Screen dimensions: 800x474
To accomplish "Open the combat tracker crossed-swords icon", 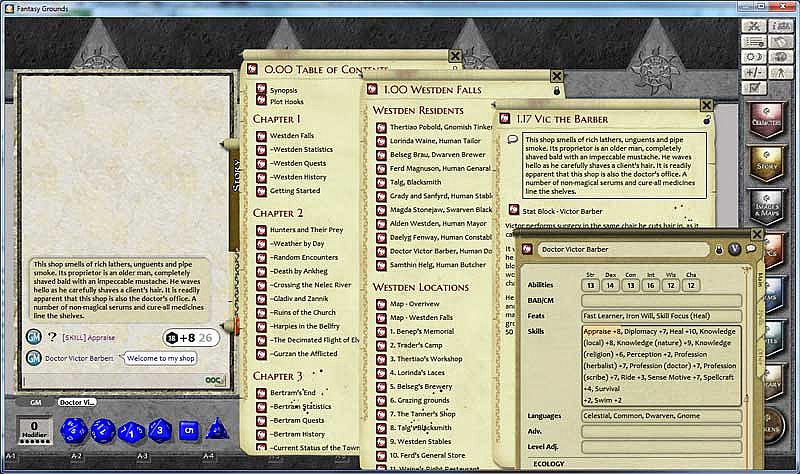I will pos(754,26).
